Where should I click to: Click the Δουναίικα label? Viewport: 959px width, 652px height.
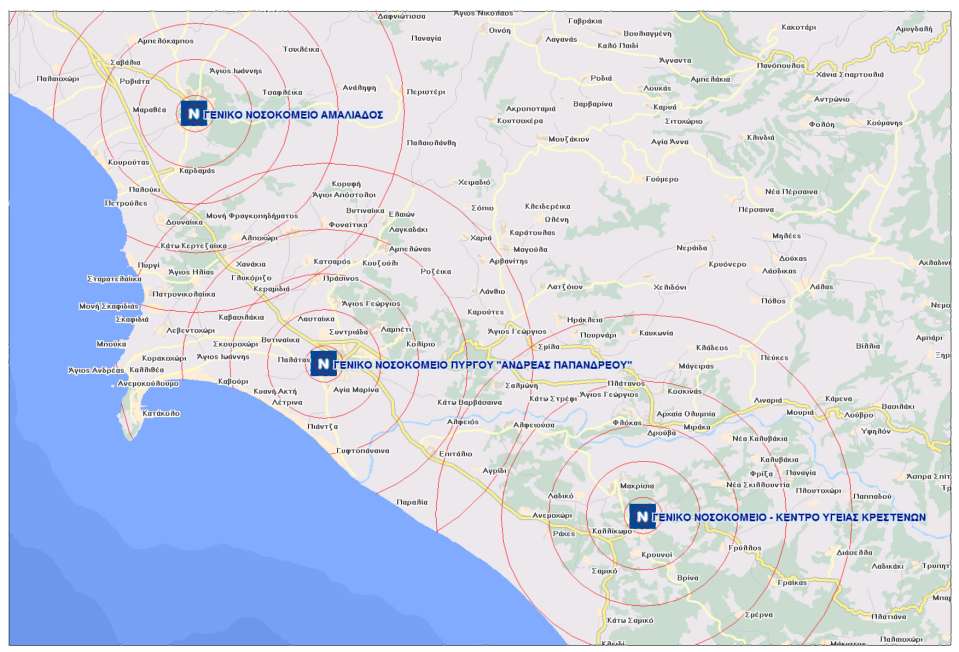(x=184, y=222)
